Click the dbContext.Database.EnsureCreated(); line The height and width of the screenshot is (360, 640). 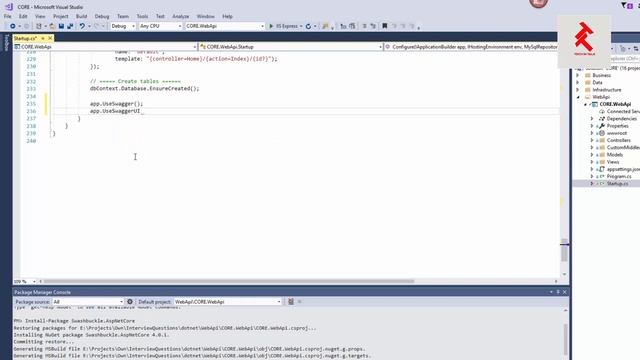click(x=144, y=89)
